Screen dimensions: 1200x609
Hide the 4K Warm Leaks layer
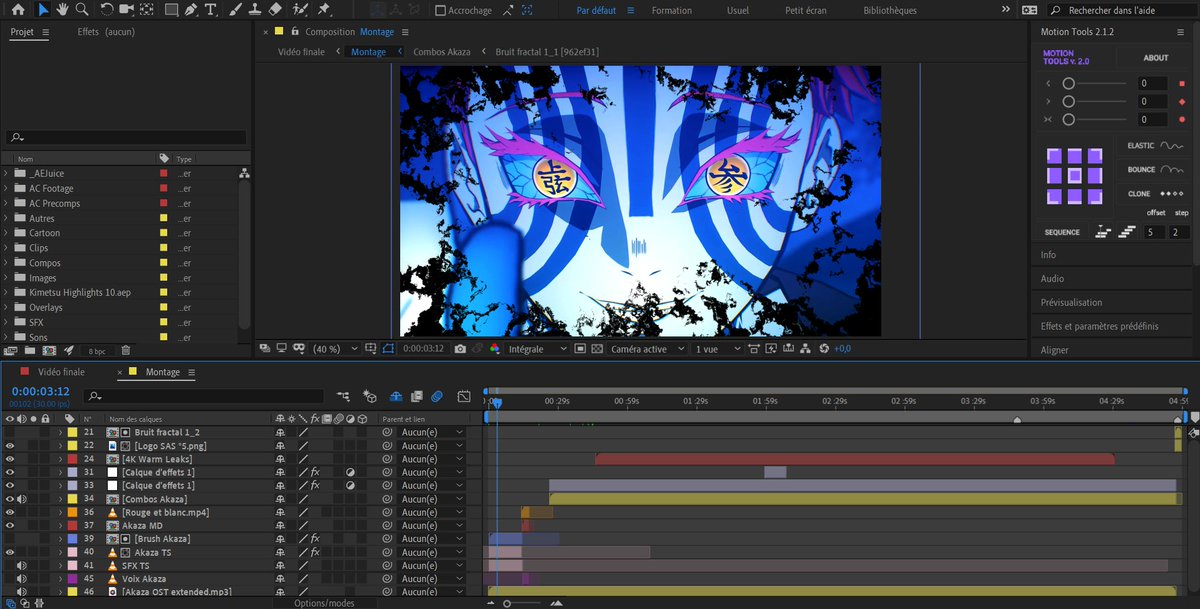pos(10,458)
